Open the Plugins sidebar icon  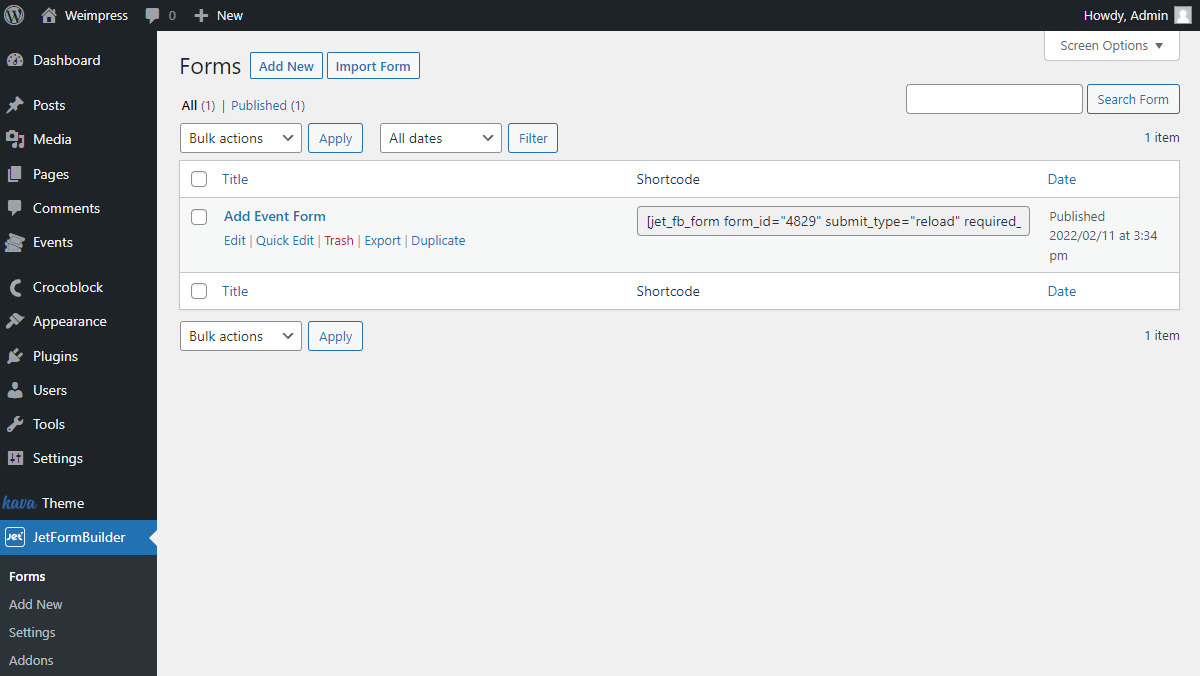pyautogui.click(x=17, y=356)
